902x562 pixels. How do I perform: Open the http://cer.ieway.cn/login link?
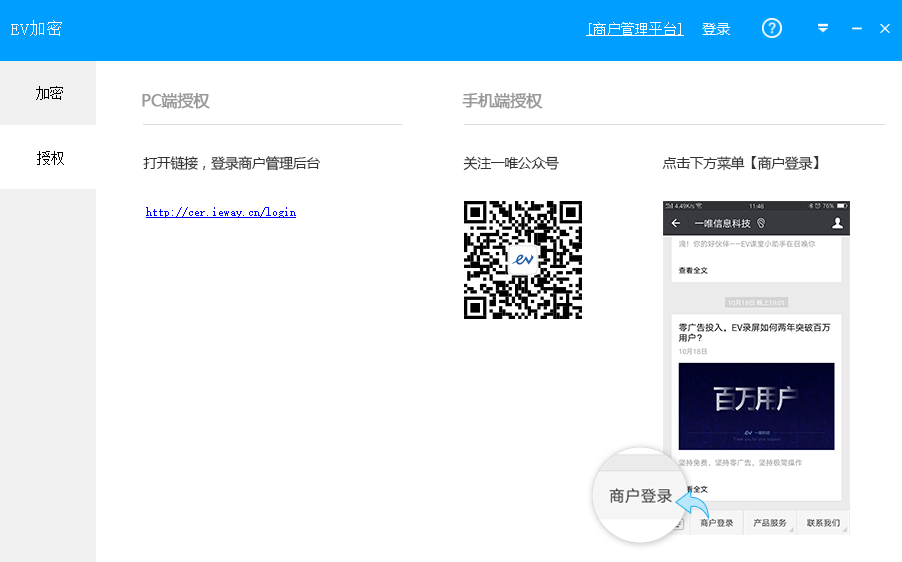click(221, 212)
